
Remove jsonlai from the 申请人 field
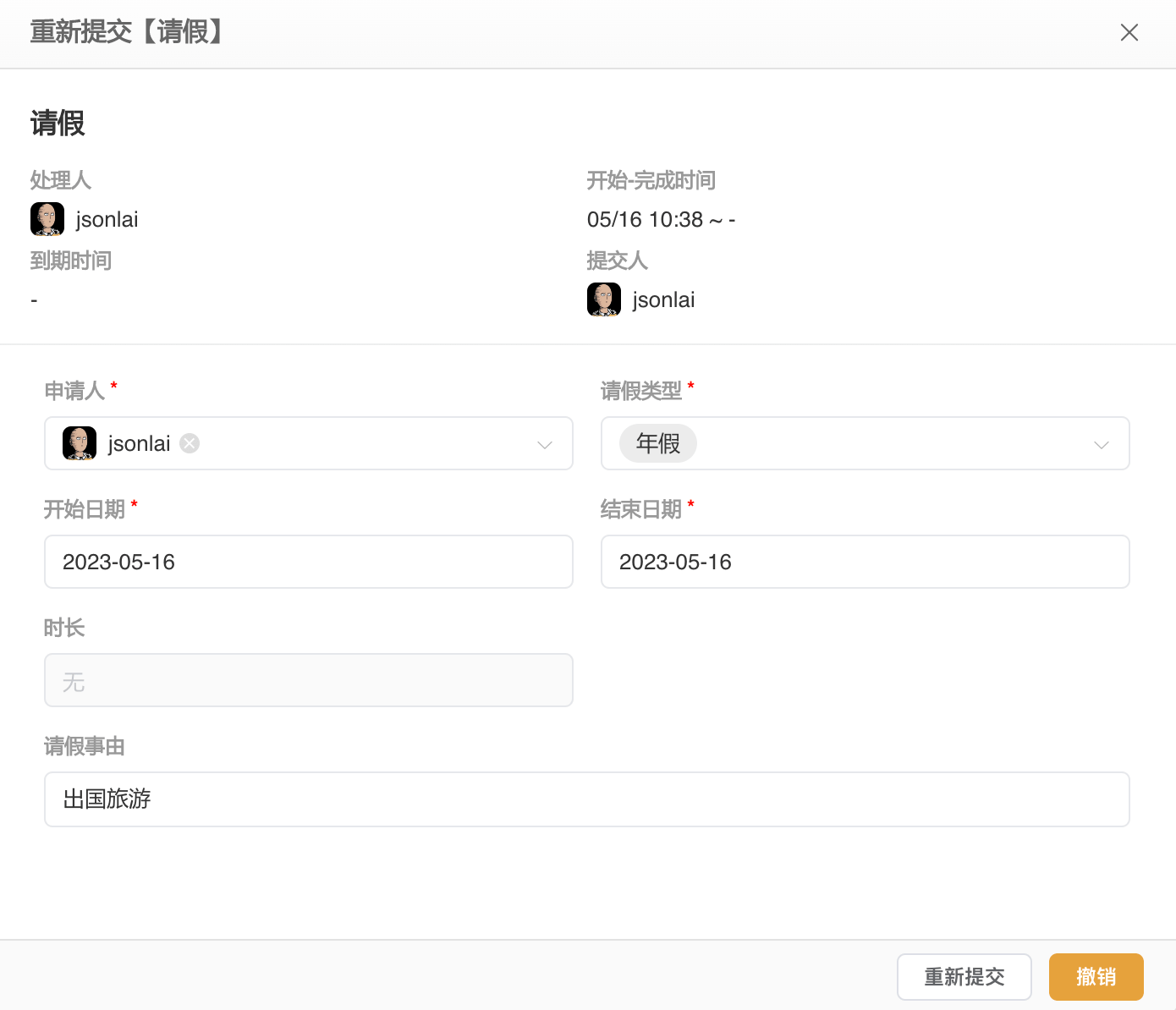point(190,443)
